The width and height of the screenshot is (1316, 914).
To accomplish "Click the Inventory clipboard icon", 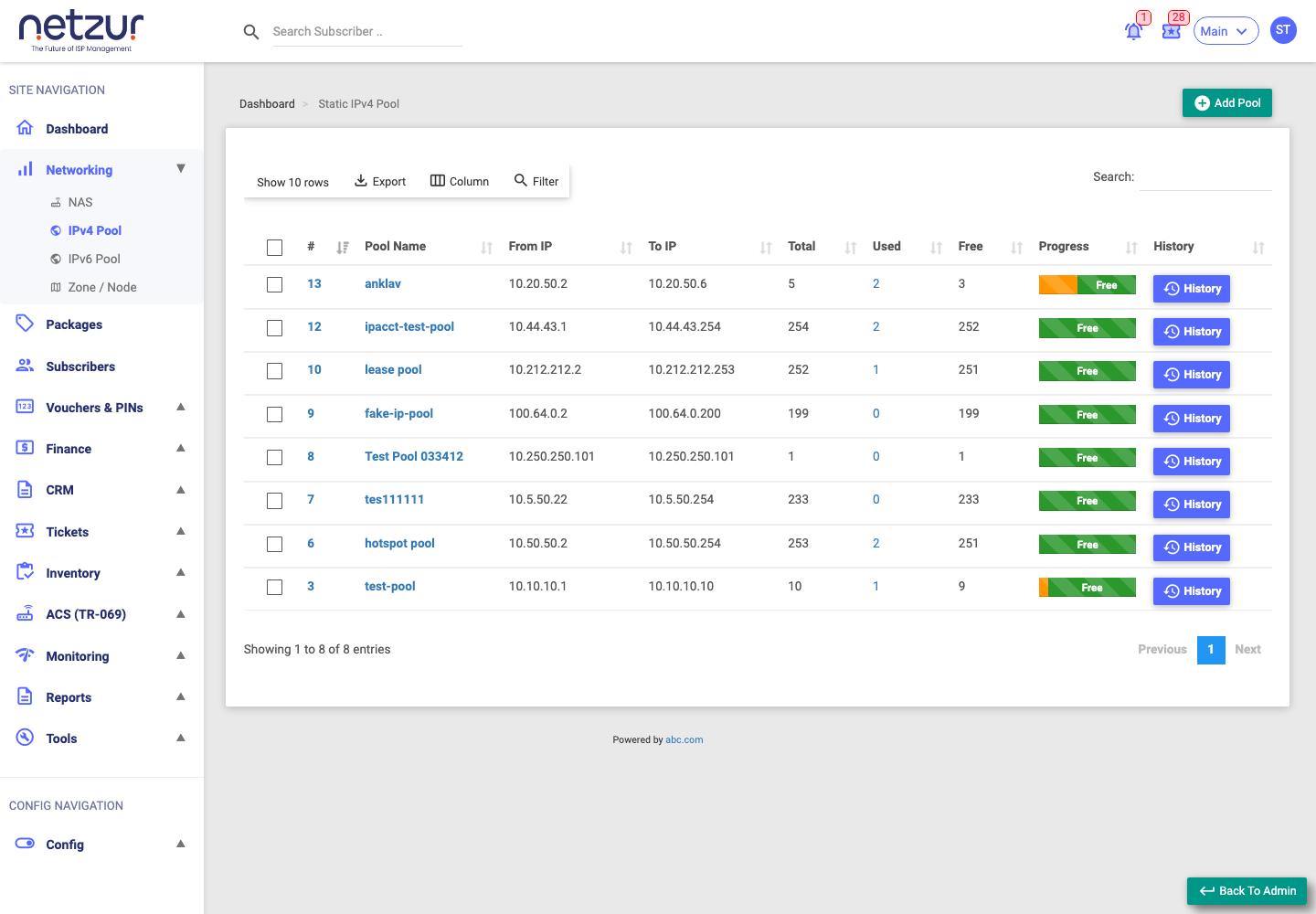I will [x=25, y=572].
